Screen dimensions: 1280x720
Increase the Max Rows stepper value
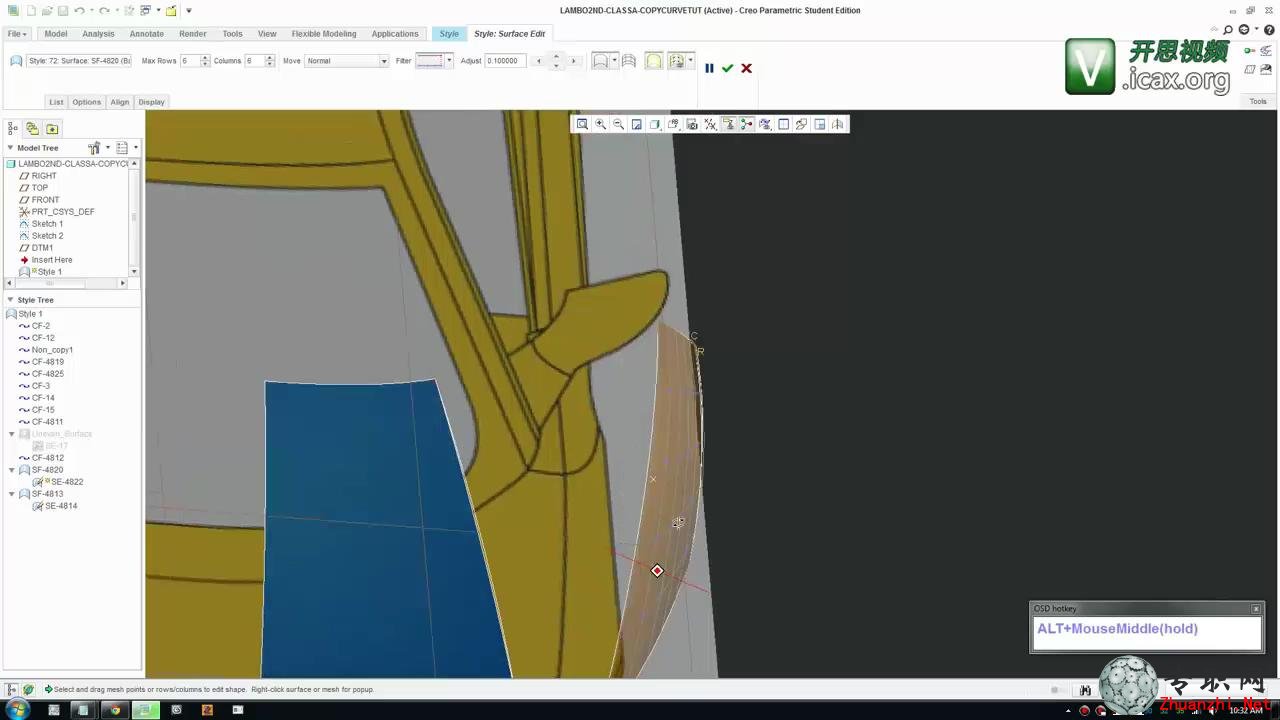click(x=205, y=58)
